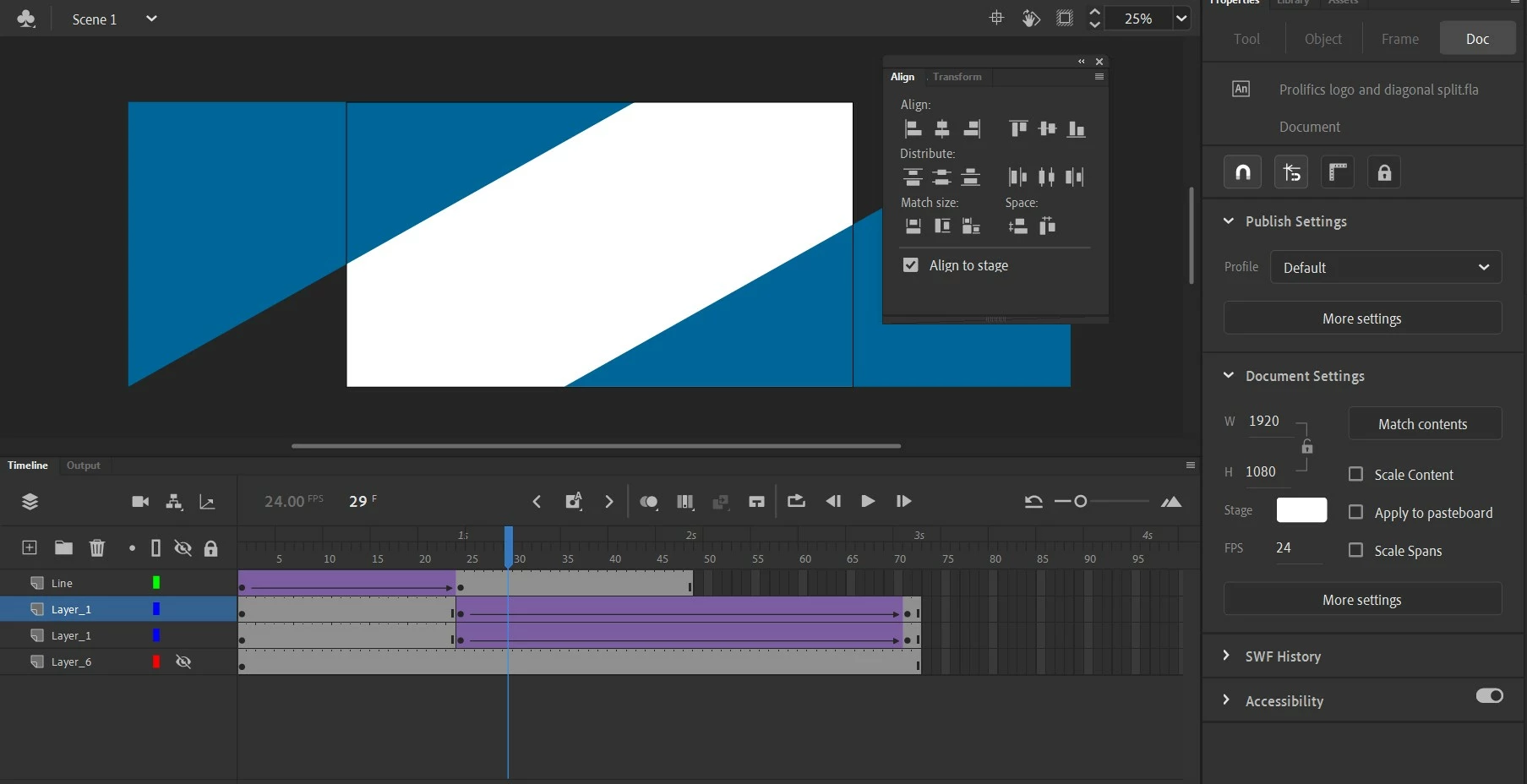1527x784 pixels.
Task: Switch to the Transform tab
Action: tap(957, 77)
